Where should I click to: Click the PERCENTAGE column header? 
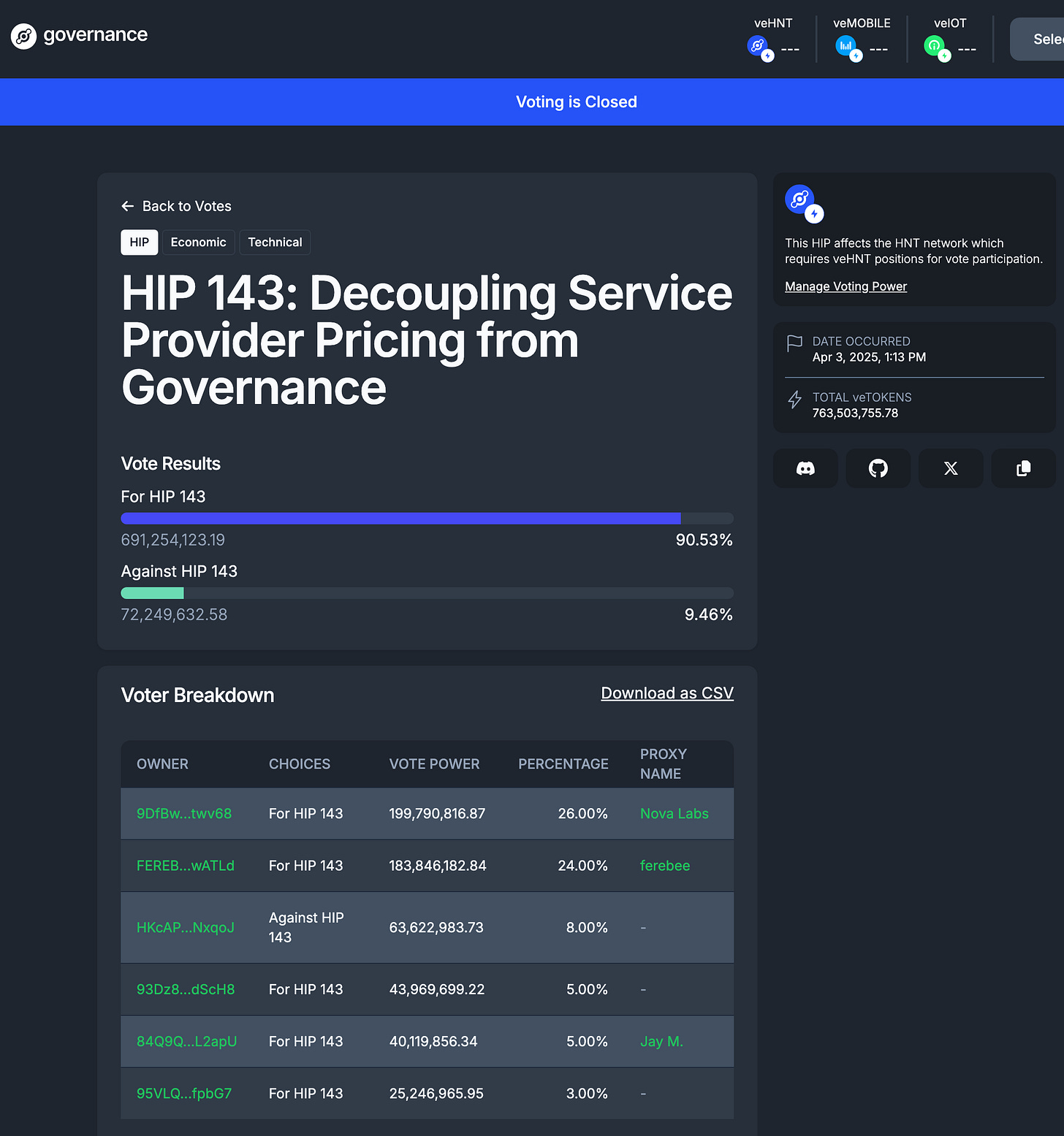(x=563, y=764)
